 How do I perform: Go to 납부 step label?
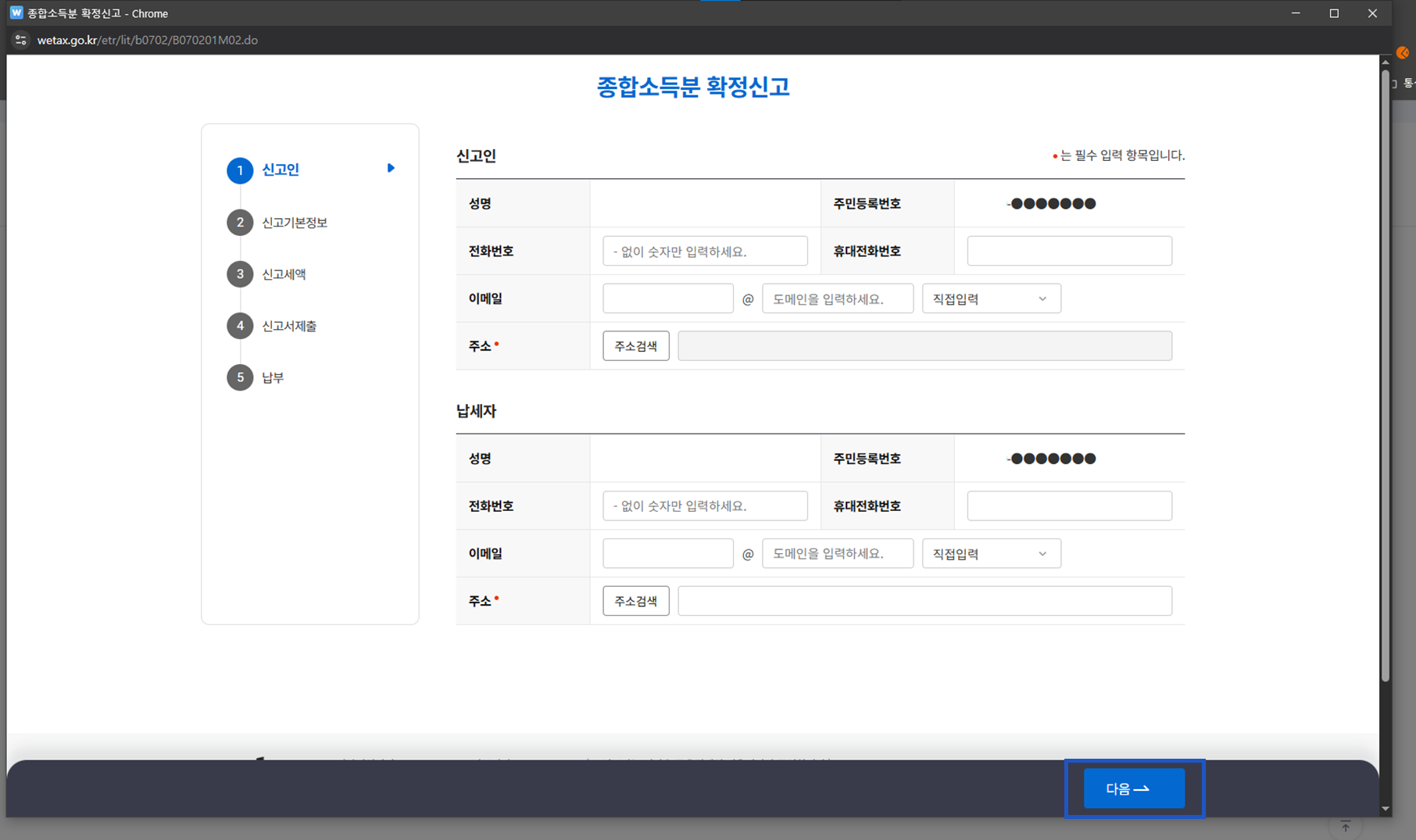pyautogui.click(x=273, y=377)
